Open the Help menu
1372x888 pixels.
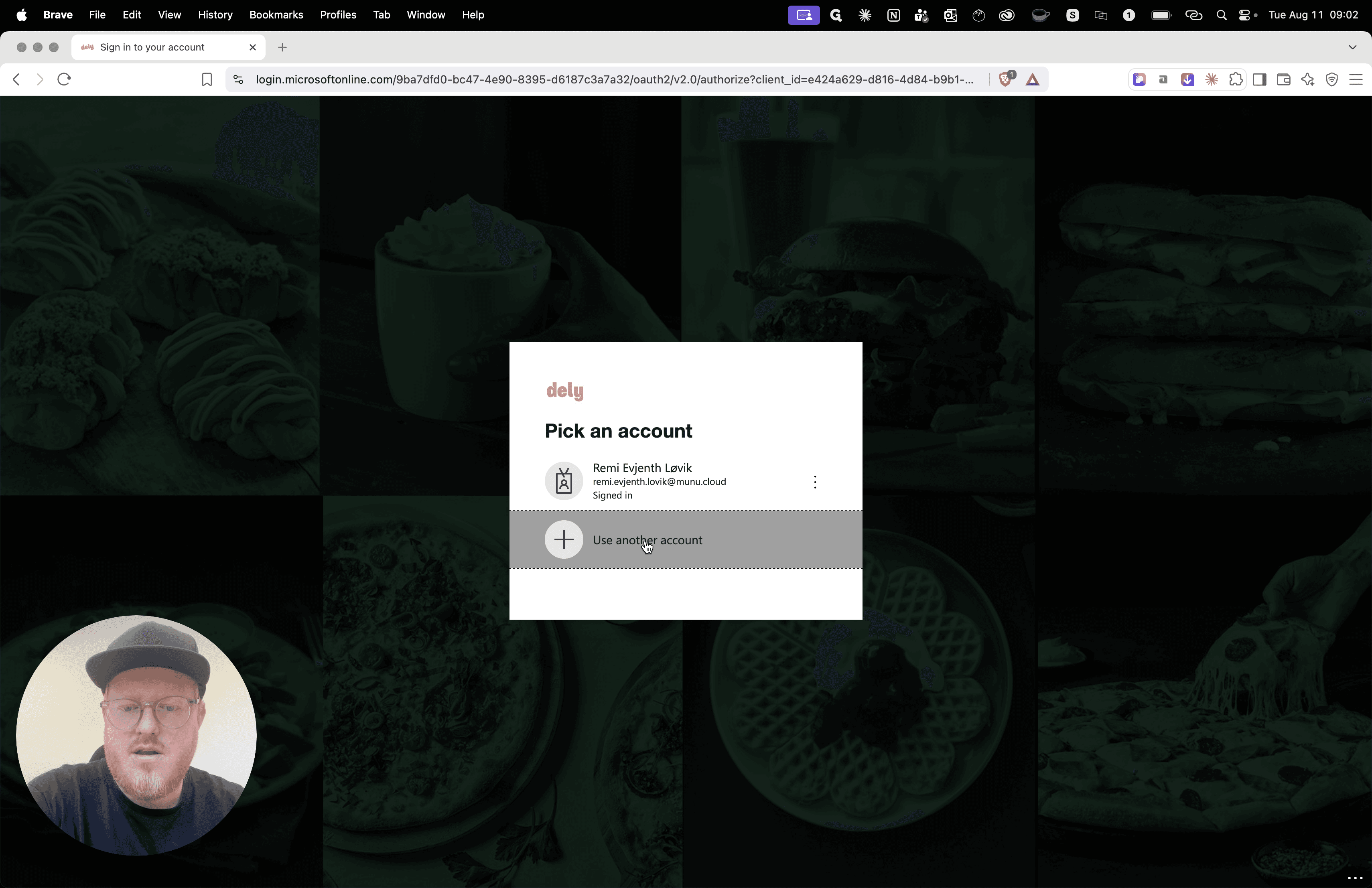[473, 15]
